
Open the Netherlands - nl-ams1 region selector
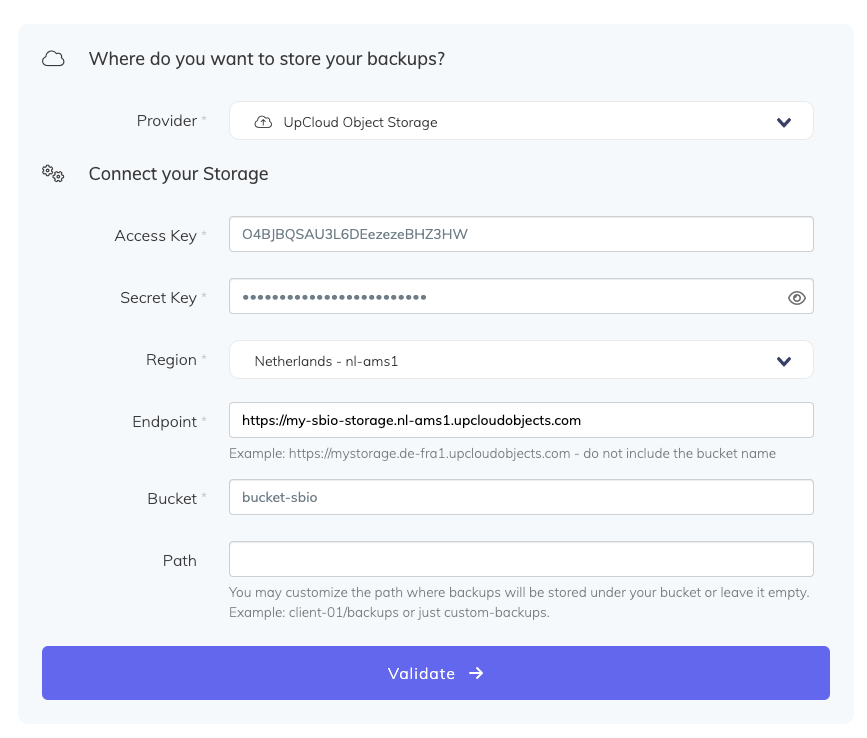point(500,361)
